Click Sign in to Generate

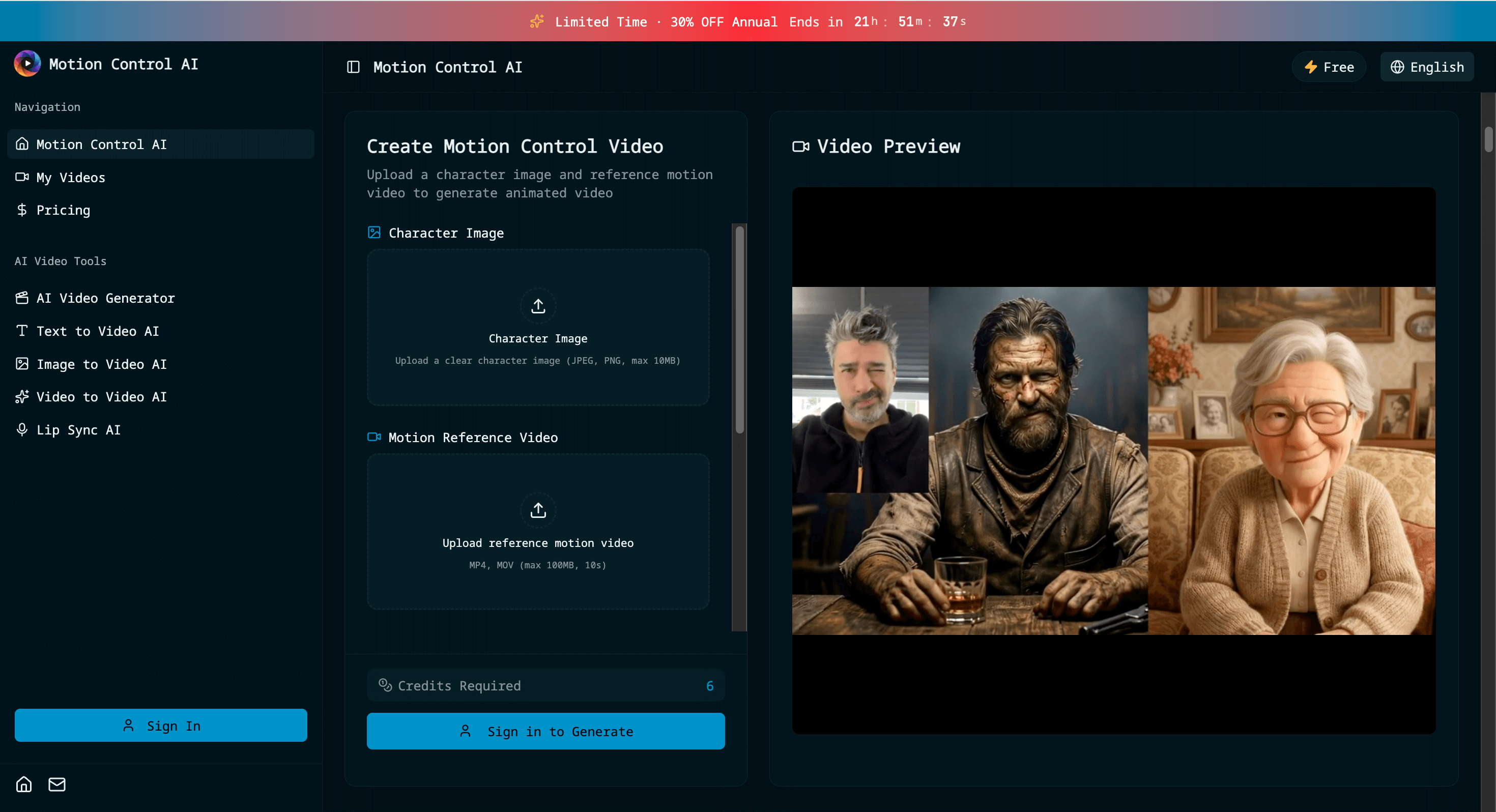click(x=545, y=731)
